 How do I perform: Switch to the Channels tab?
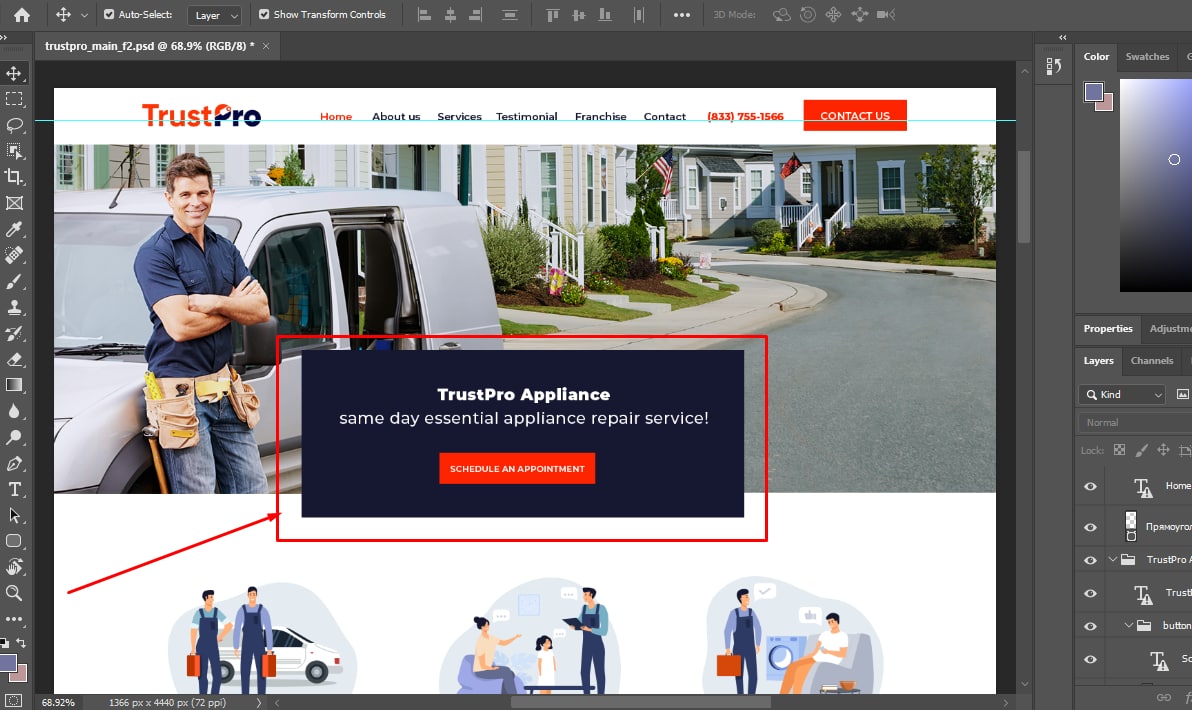[1152, 361]
